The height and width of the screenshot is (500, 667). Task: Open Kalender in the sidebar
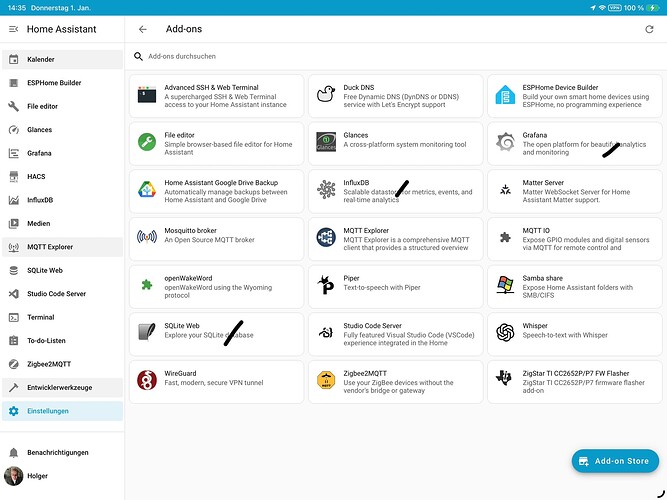(x=62, y=59)
